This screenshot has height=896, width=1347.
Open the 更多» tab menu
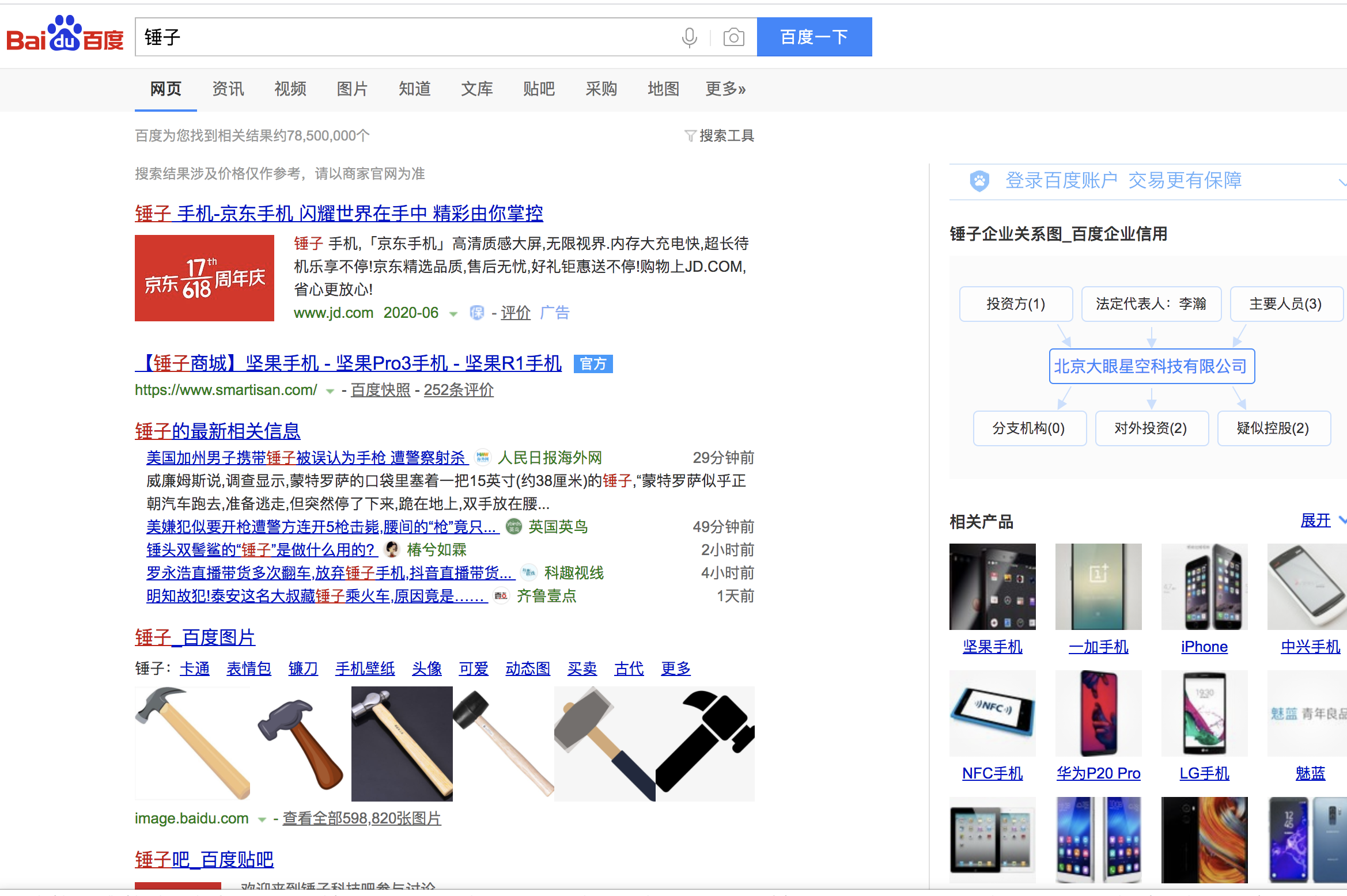(x=725, y=89)
